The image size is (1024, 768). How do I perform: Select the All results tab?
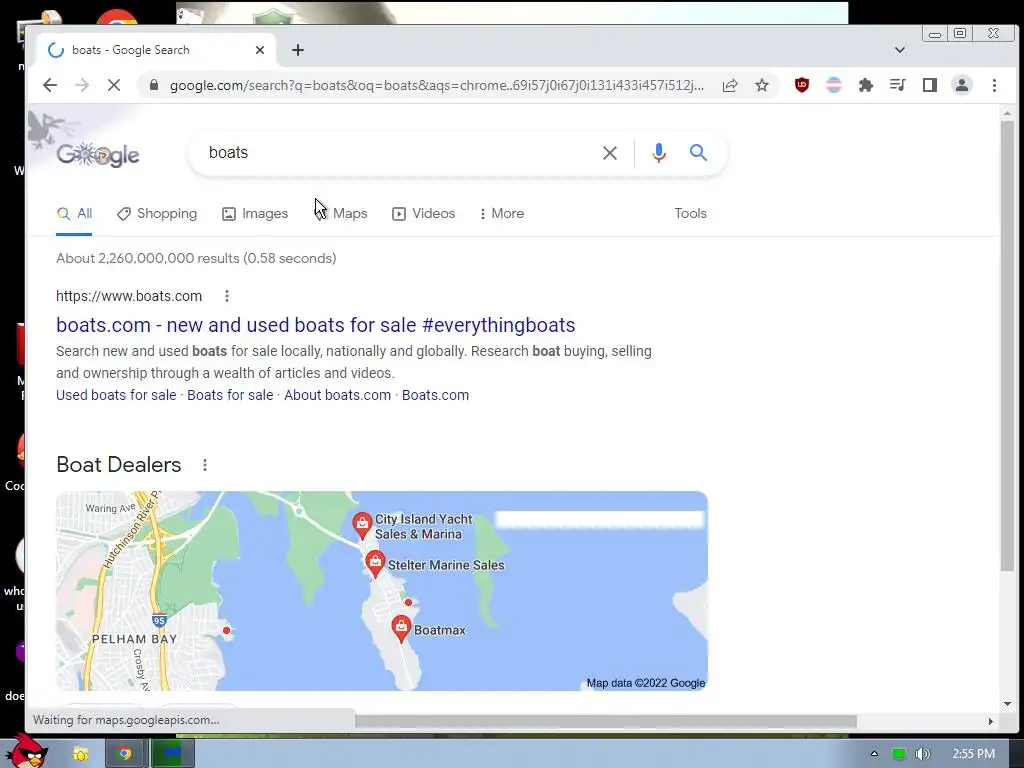pyautogui.click(x=74, y=214)
